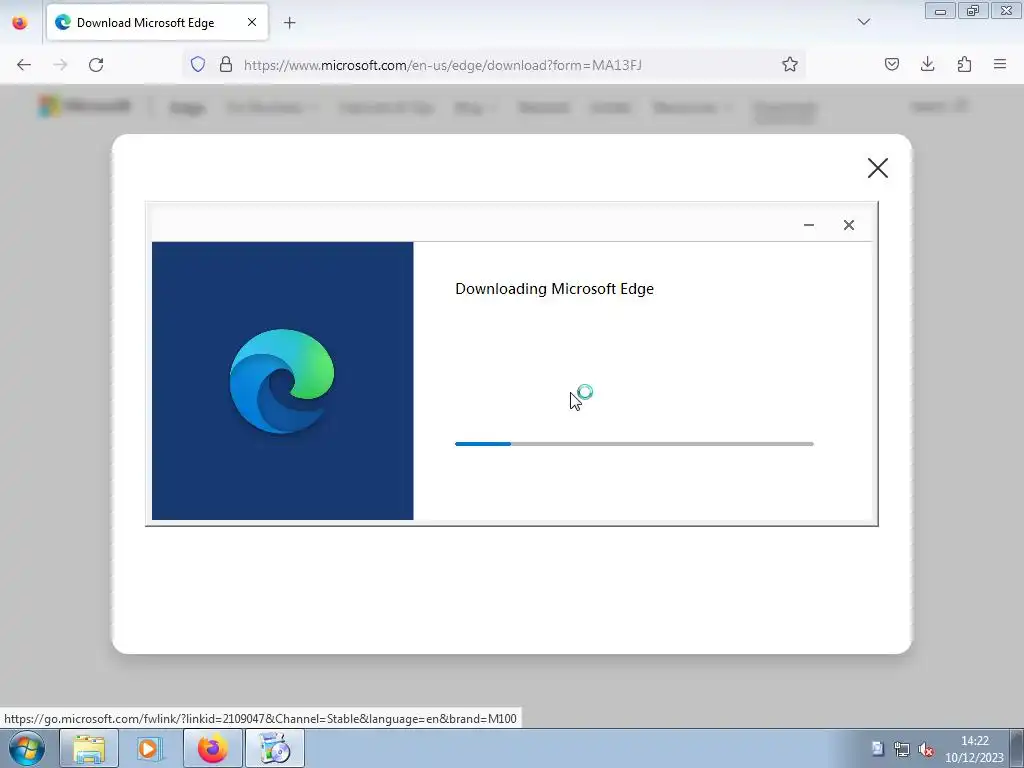Close the Edge installer dialog

point(848,225)
